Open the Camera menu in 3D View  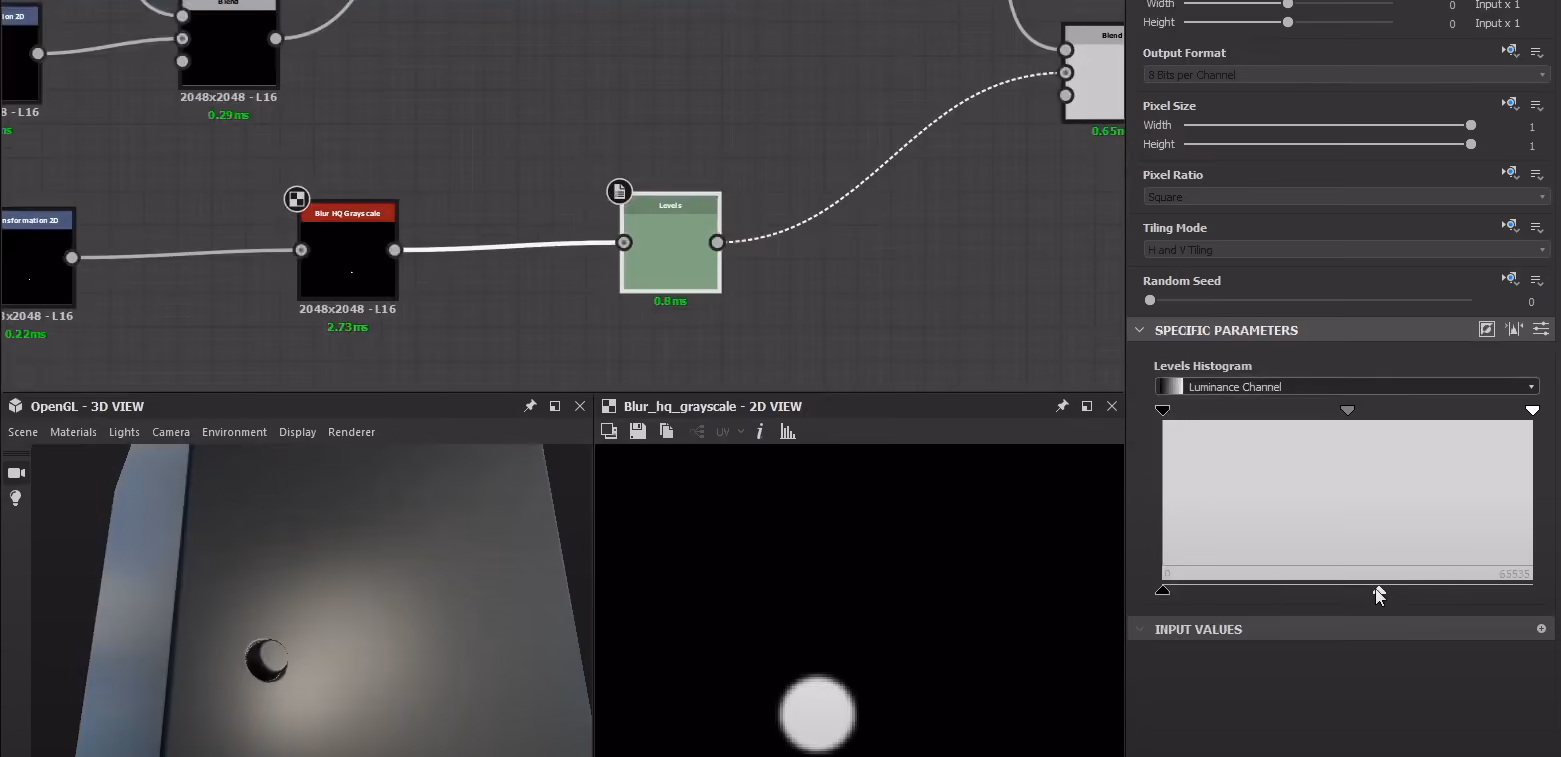point(171,432)
